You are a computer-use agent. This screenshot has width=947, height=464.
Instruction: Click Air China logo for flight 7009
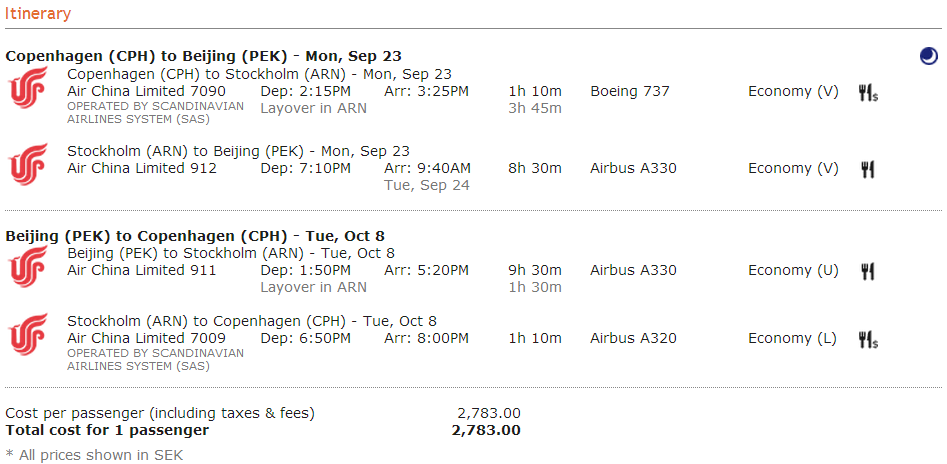tap(28, 334)
